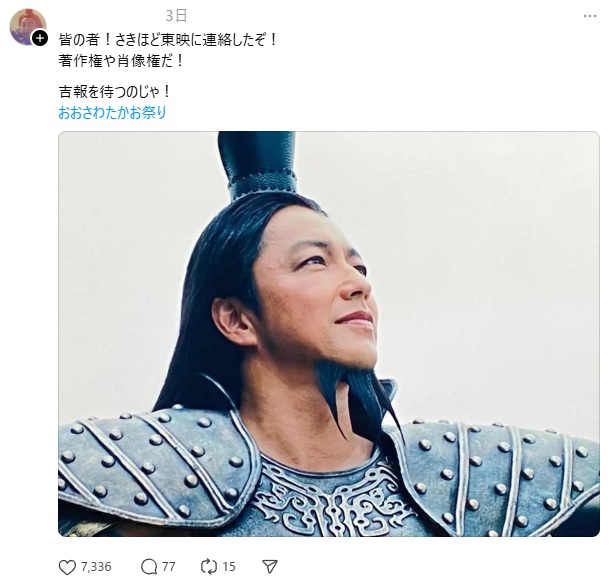Image resolution: width=610 pixels, height=584 pixels.
Task: View the 77 replies count
Action: tap(168, 566)
